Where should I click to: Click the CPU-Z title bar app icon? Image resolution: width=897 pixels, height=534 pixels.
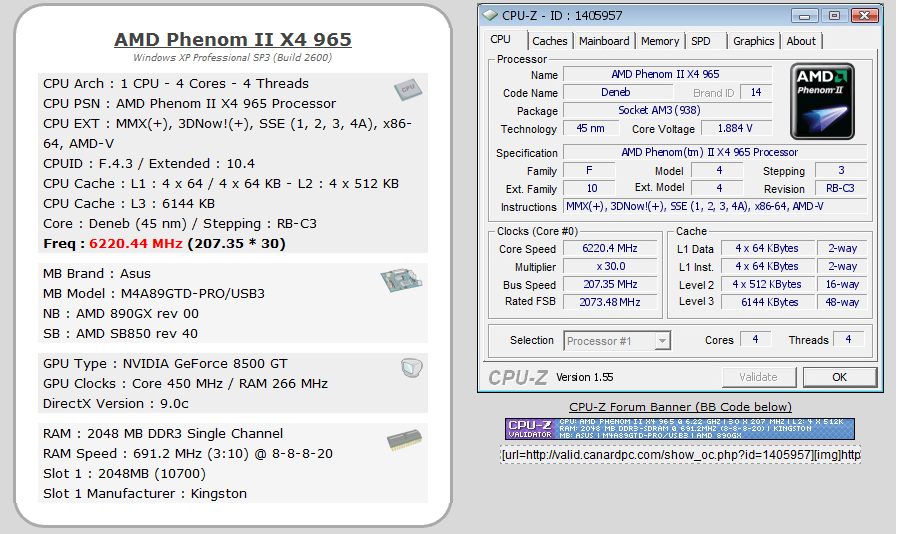click(x=490, y=15)
